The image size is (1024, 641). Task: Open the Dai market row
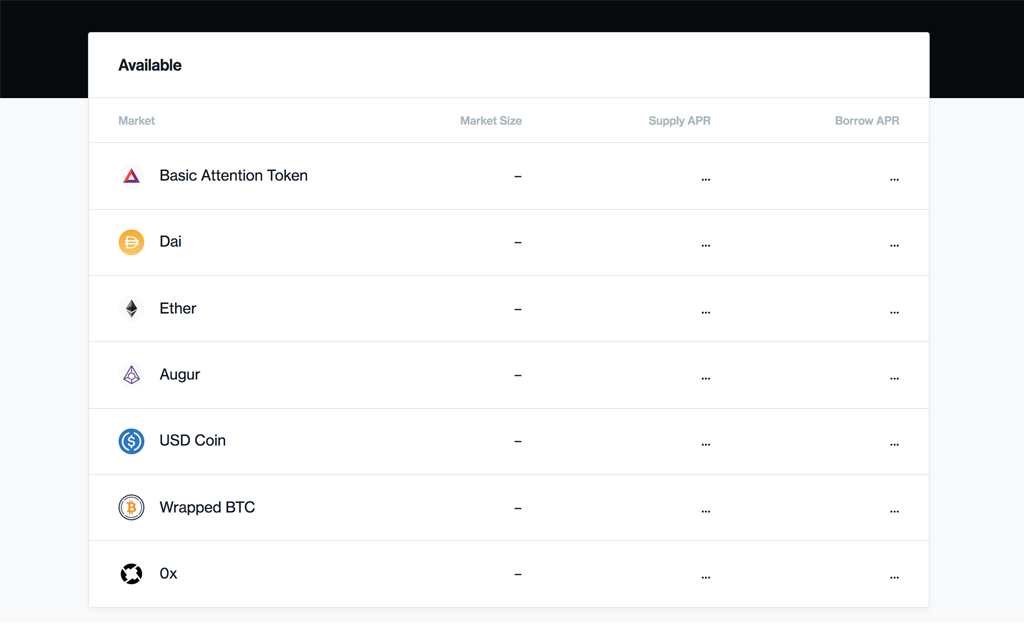click(x=170, y=242)
